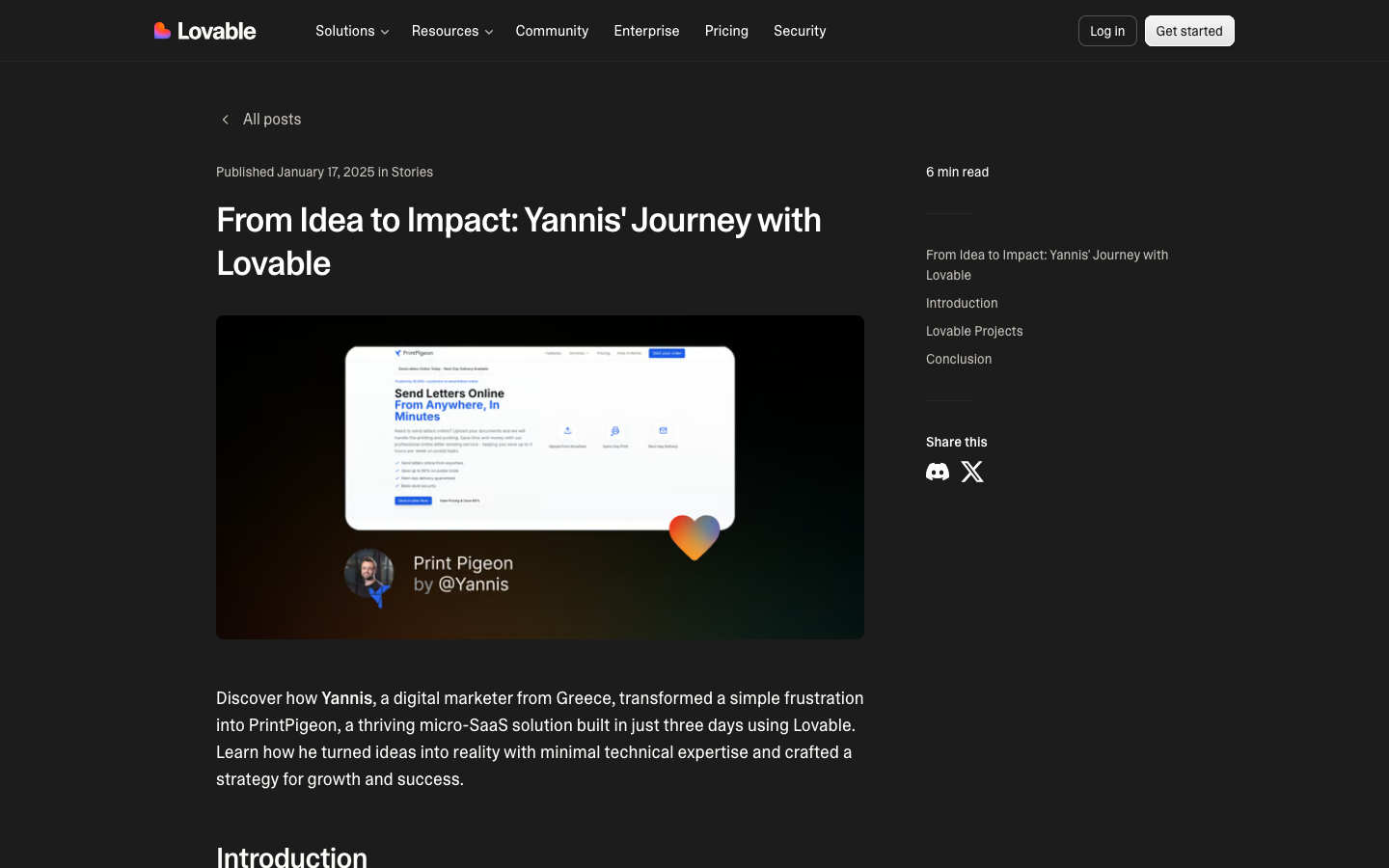The image size is (1389, 868).
Task: Share this post on Discord
Action: [x=938, y=472]
